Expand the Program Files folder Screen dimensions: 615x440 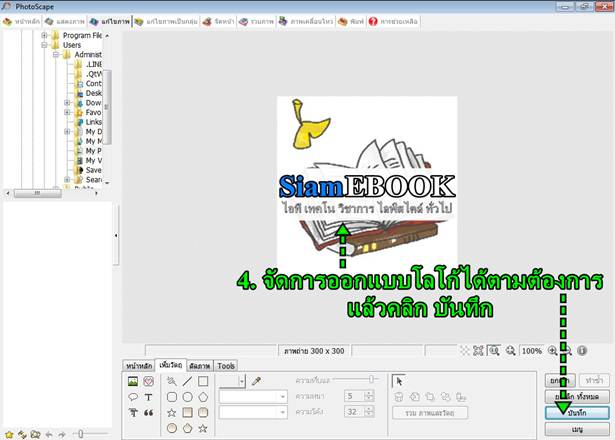click(x=44, y=35)
